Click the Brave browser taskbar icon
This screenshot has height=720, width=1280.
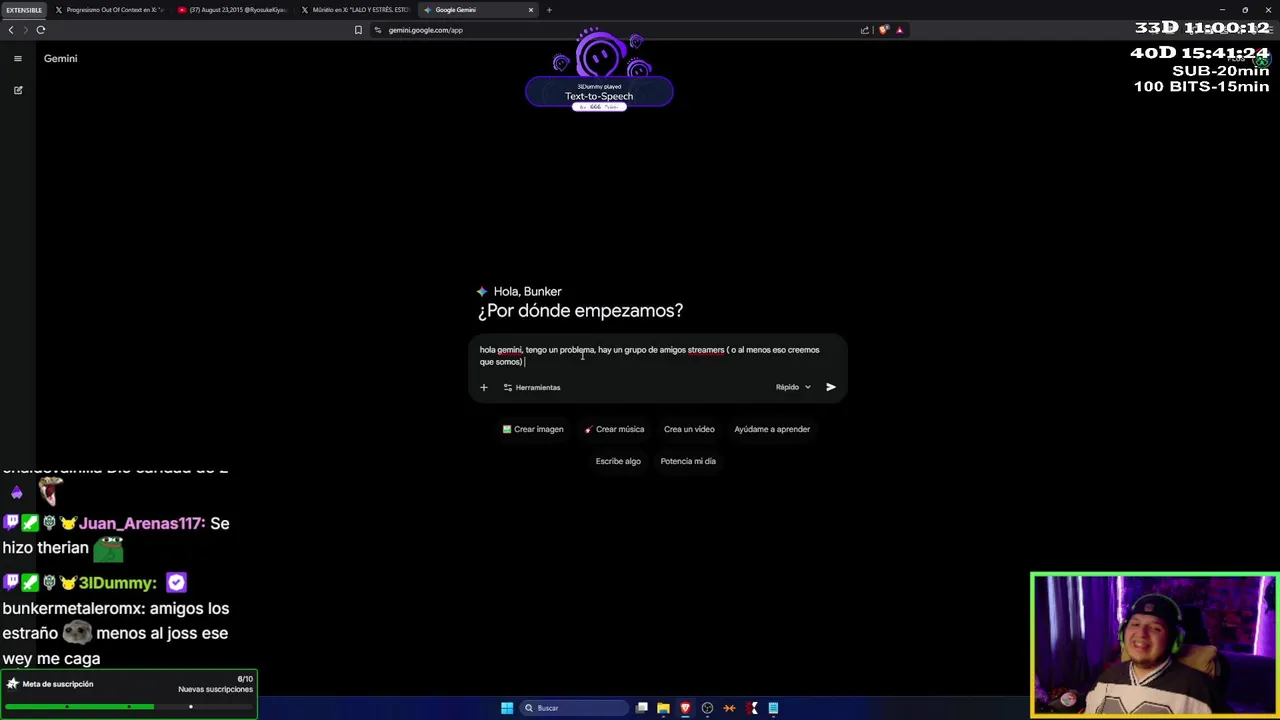click(685, 708)
